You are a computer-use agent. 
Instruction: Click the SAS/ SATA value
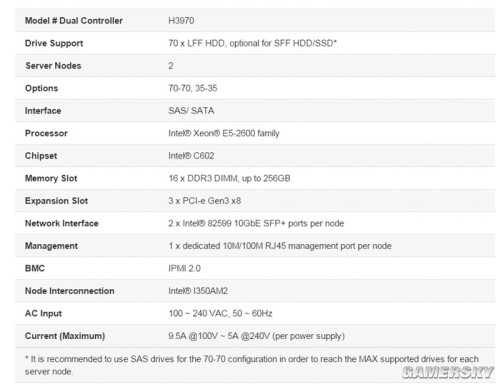click(x=191, y=111)
